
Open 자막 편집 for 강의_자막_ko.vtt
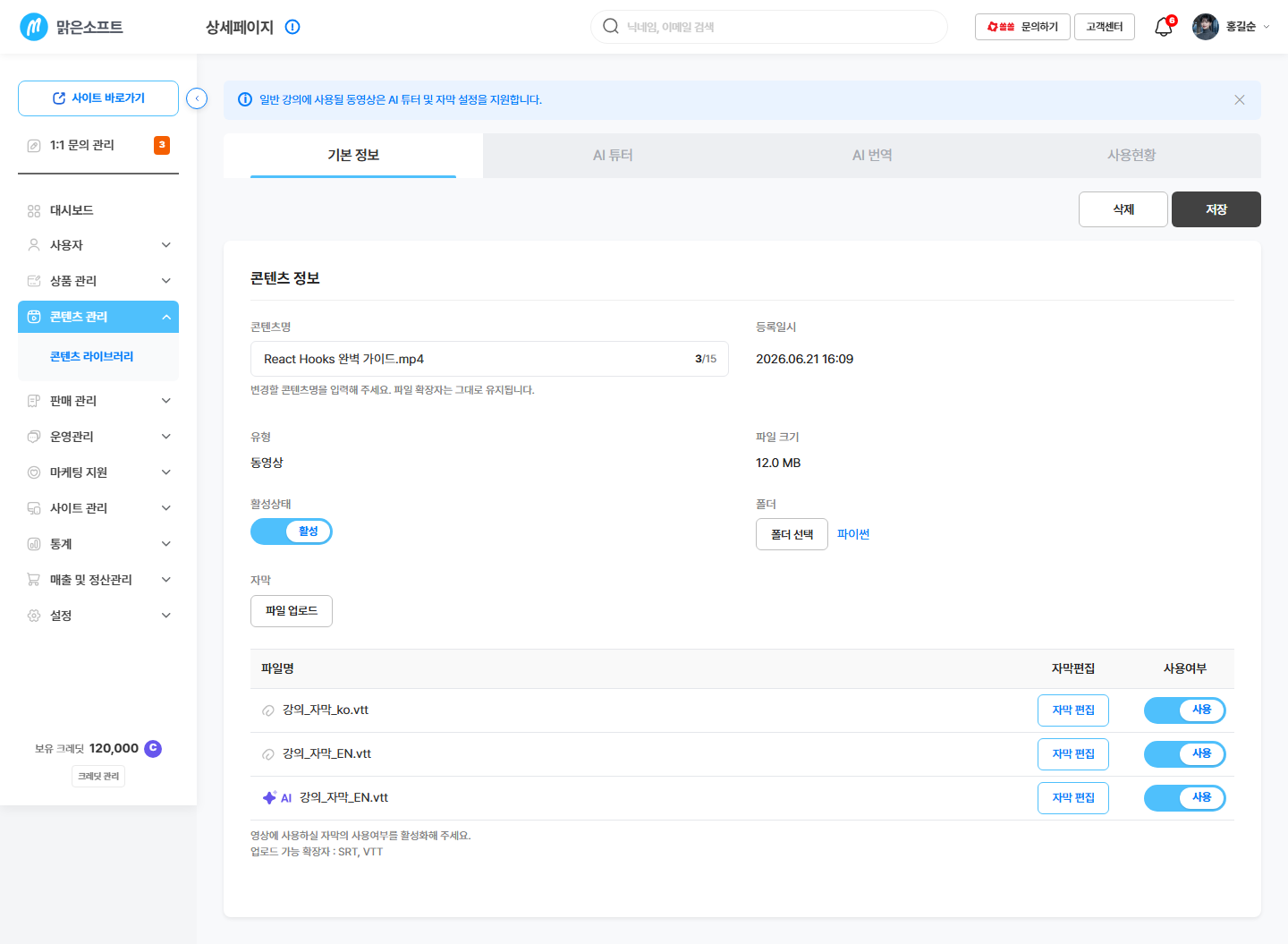pyautogui.click(x=1073, y=710)
